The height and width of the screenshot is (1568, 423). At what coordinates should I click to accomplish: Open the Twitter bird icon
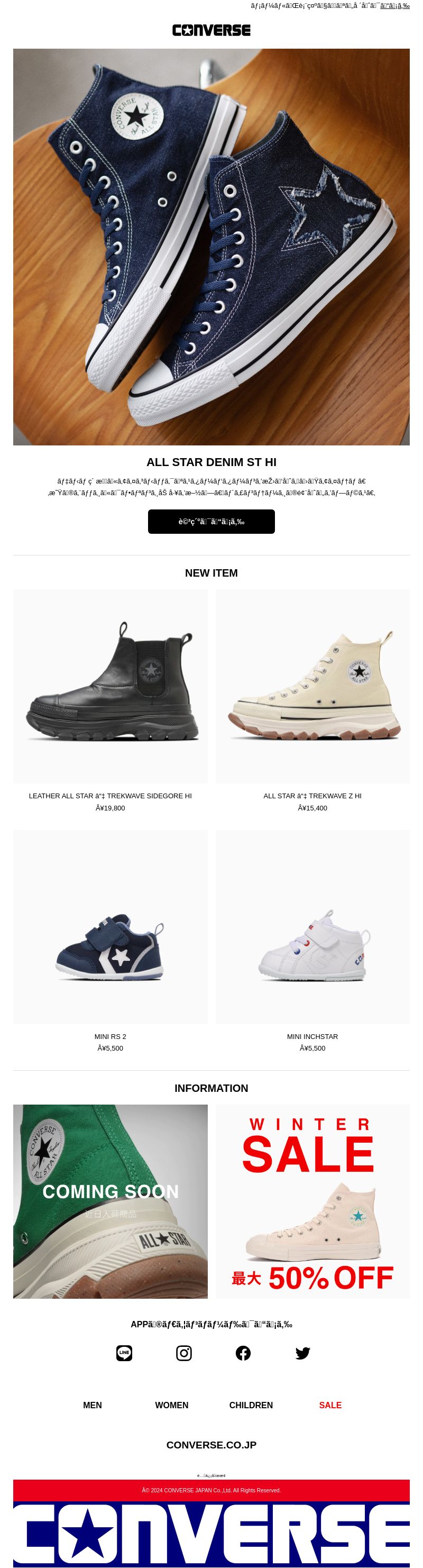[302, 1353]
